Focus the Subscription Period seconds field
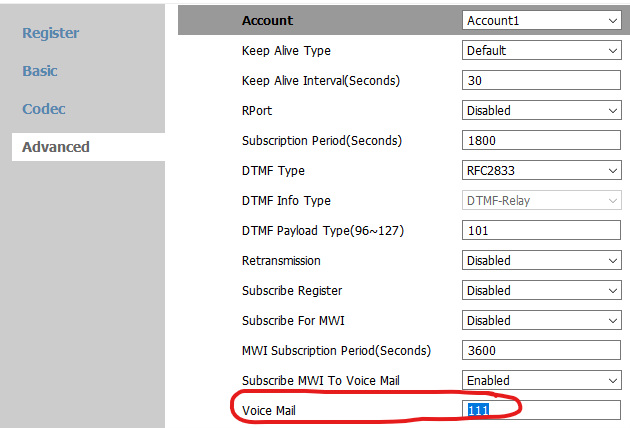This screenshot has height=428, width=630. [x=541, y=140]
